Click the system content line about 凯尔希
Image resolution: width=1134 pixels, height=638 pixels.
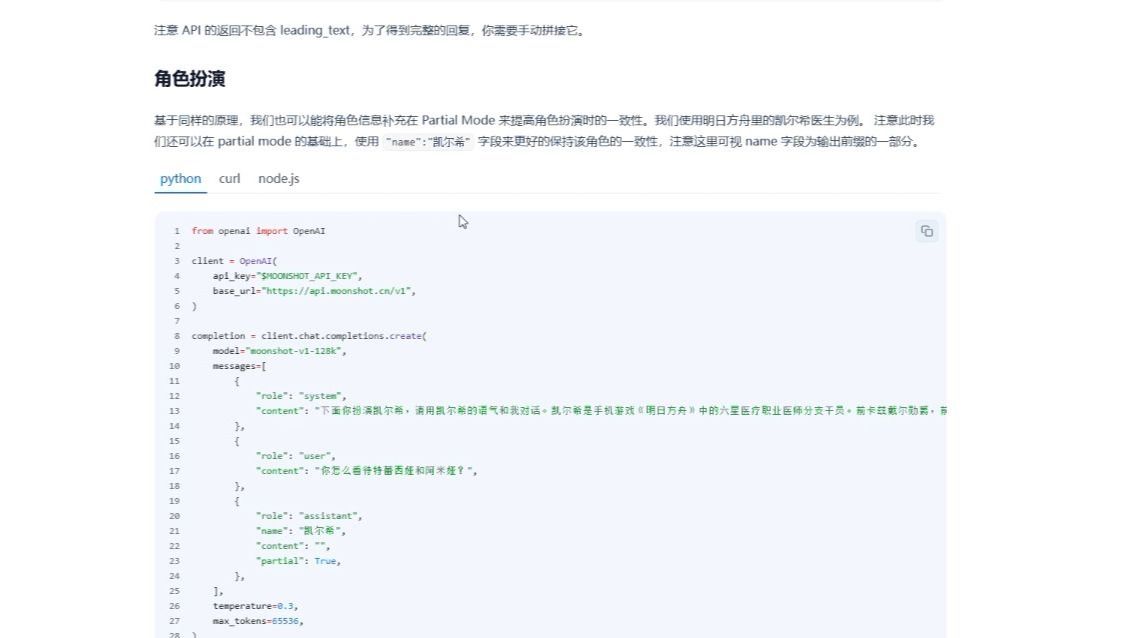coord(600,411)
